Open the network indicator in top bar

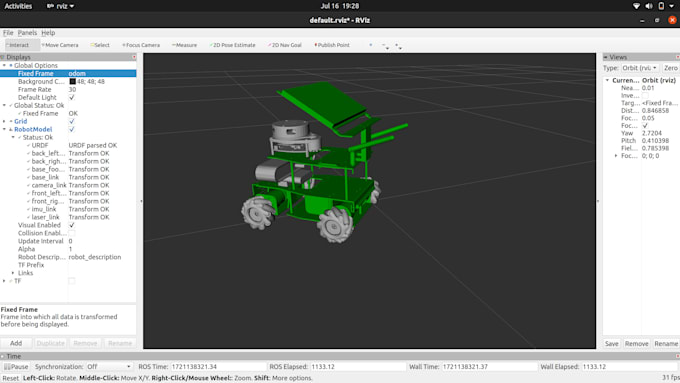[636, 6]
